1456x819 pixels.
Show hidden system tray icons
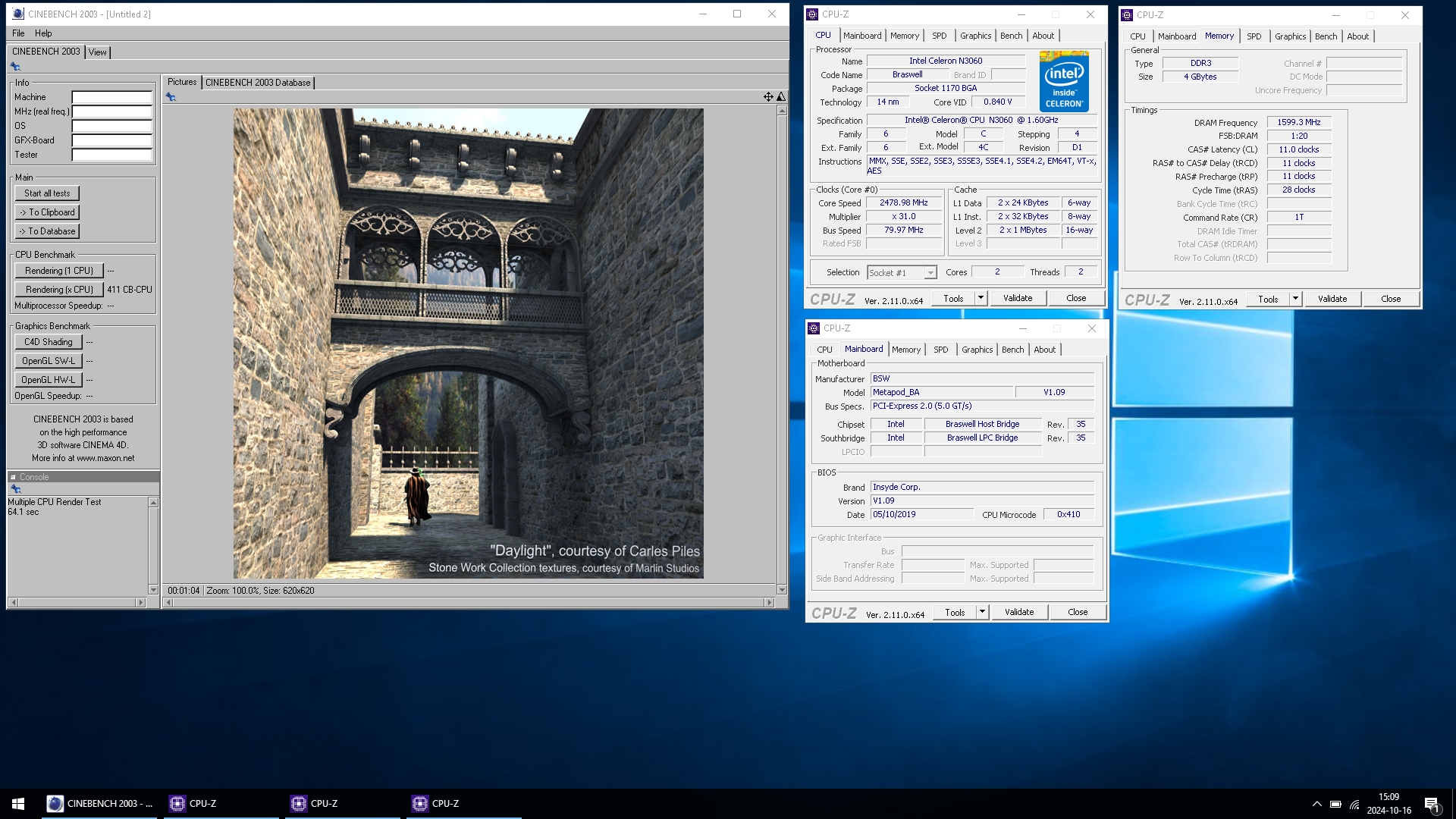(x=1316, y=804)
